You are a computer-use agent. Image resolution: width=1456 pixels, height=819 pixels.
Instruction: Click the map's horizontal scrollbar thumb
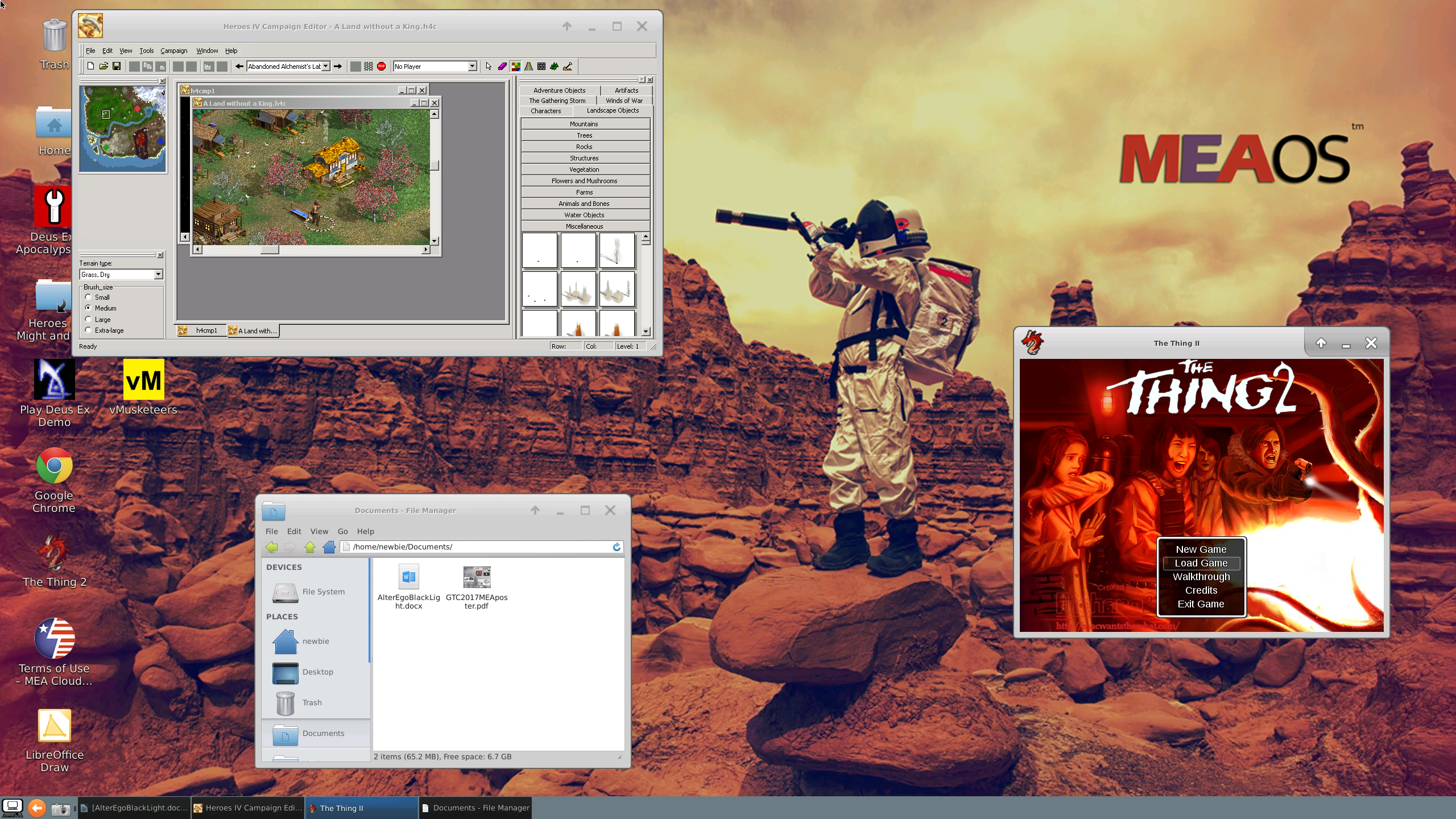tap(270, 250)
